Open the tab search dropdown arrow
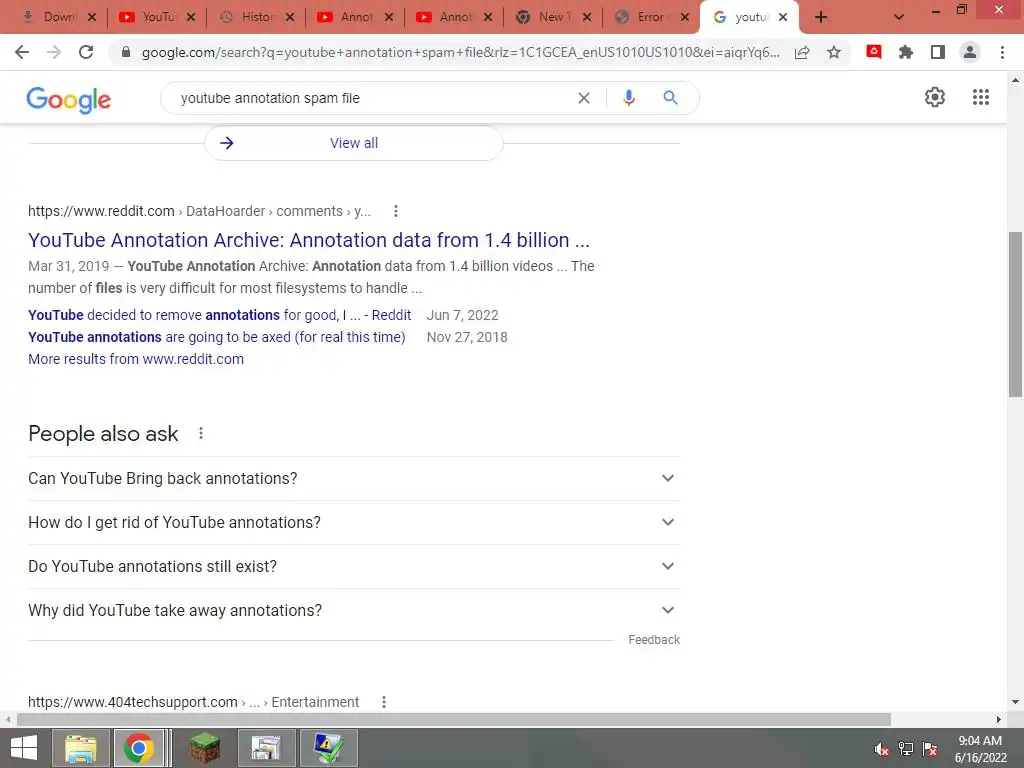 (x=899, y=17)
